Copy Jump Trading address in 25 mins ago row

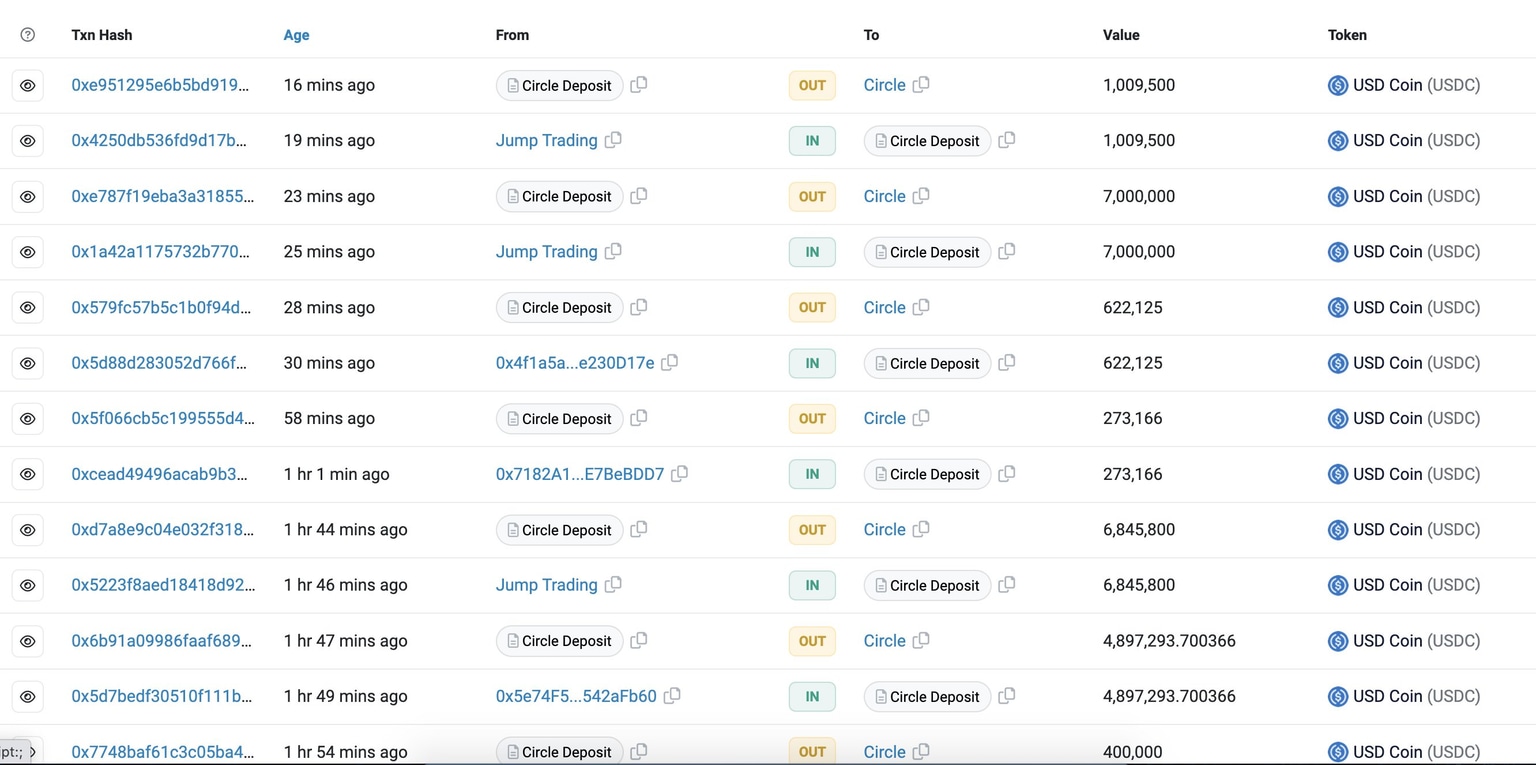point(613,251)
